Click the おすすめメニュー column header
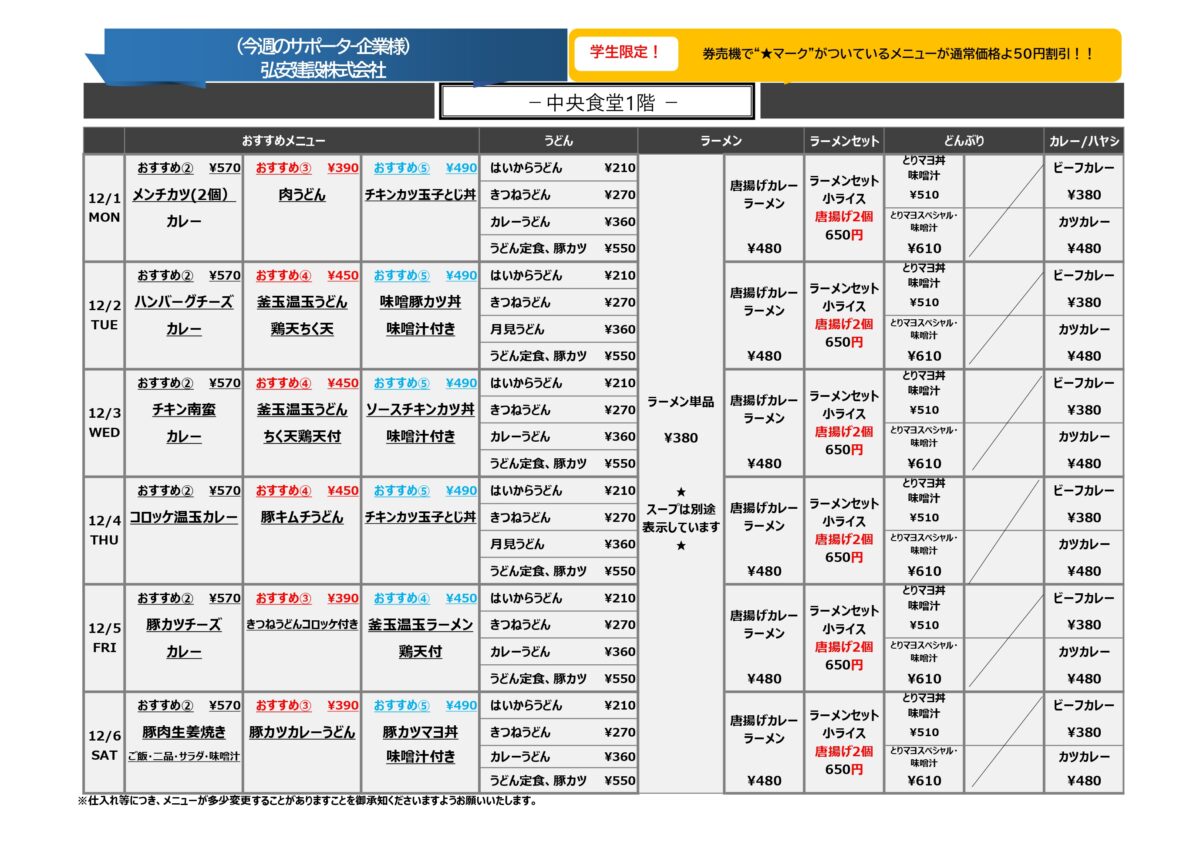Screen dimensions: 1200x849 (283, 141)
